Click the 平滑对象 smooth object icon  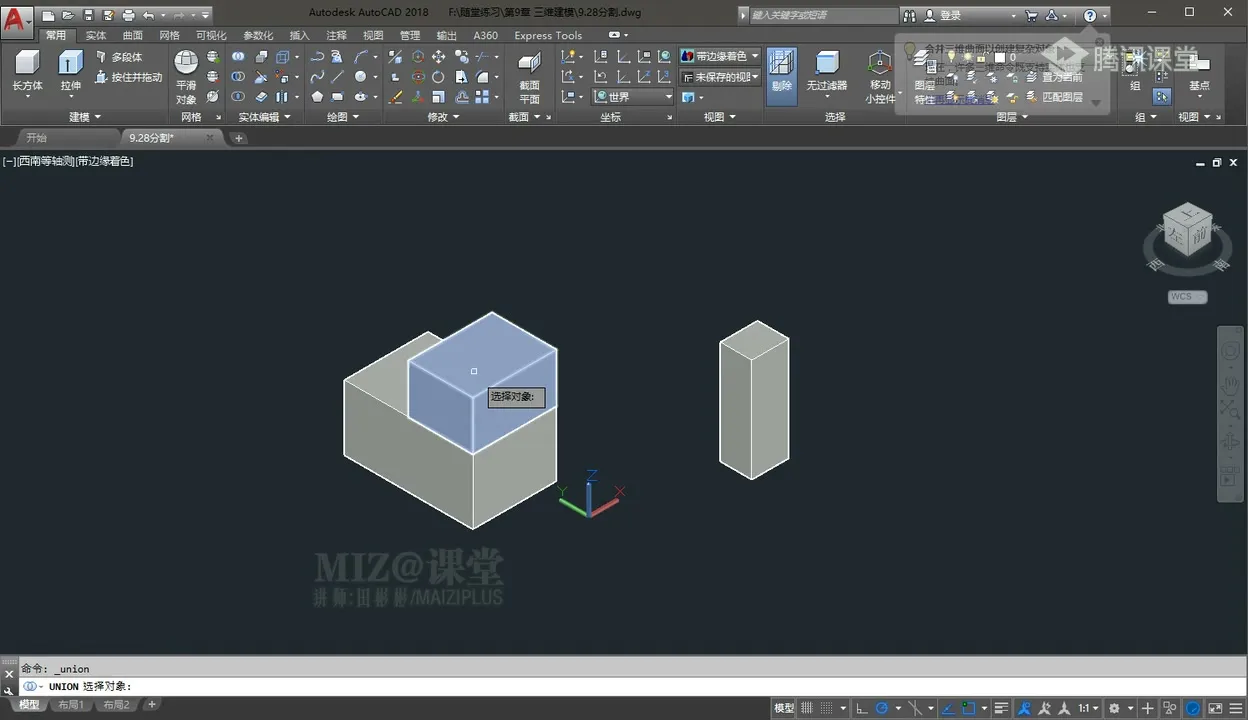186,64
